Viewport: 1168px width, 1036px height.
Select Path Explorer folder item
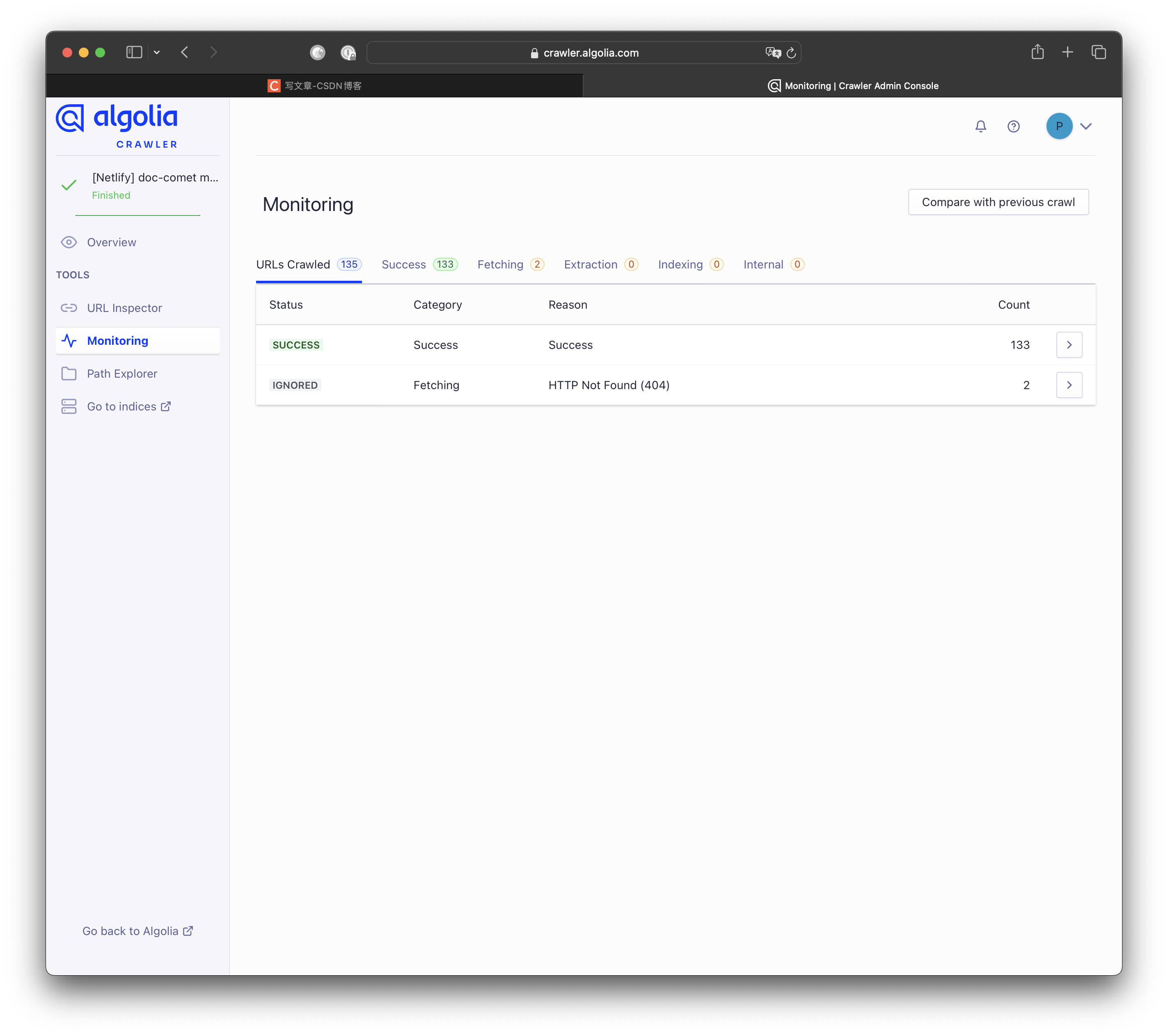[x=122, y=374]
